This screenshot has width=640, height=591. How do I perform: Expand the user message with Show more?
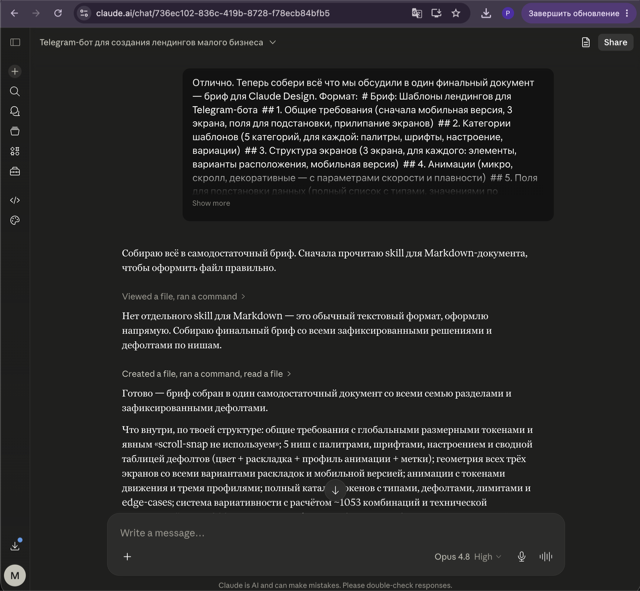(x=211, y=203)
